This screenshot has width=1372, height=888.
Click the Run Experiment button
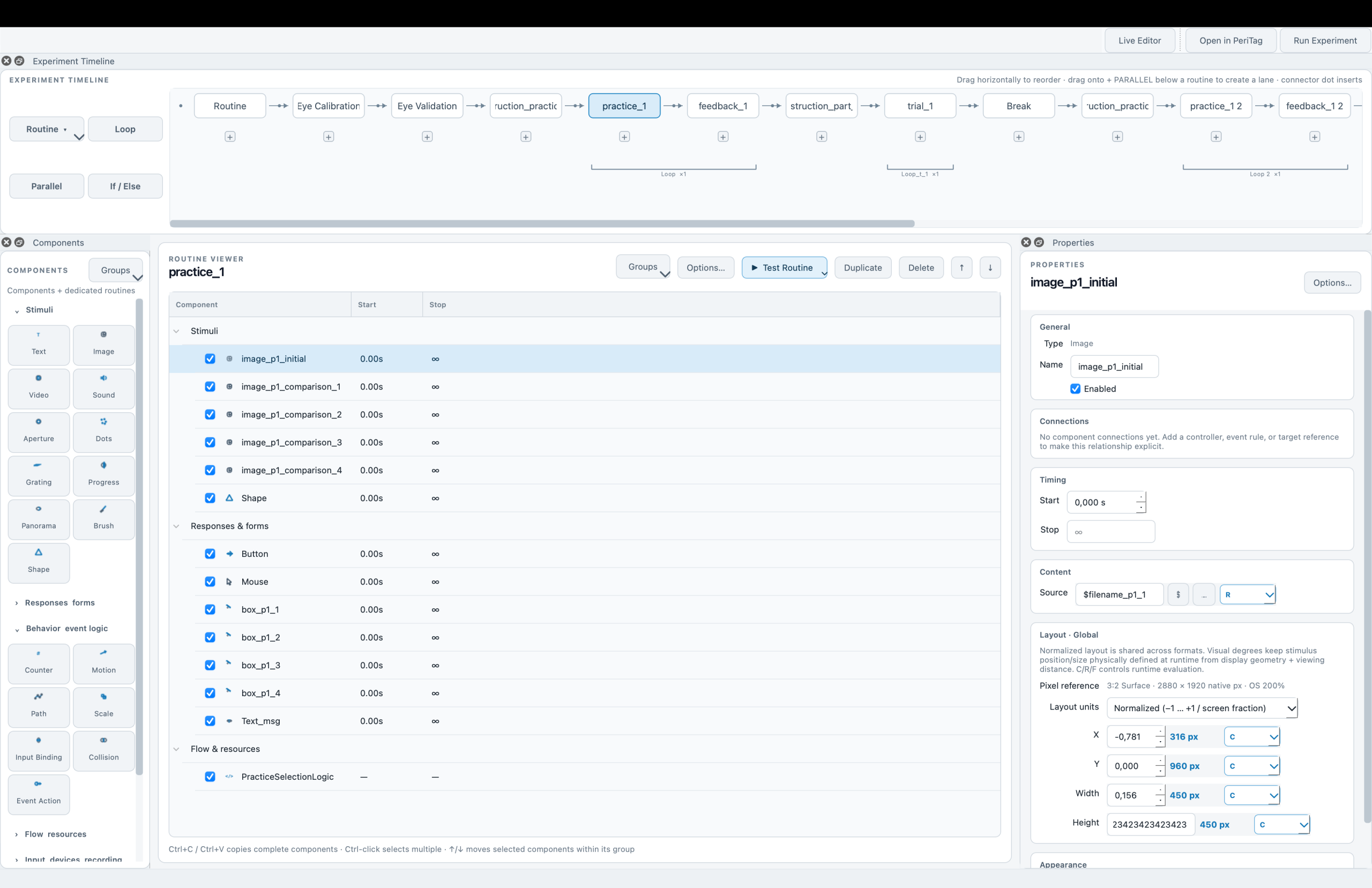(1325, 40)
